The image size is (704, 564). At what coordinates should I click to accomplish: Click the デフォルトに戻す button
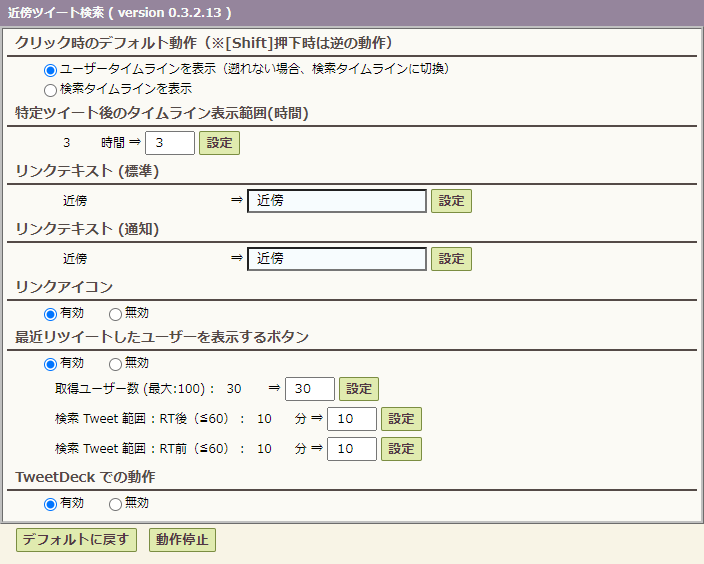pos(76,540)
